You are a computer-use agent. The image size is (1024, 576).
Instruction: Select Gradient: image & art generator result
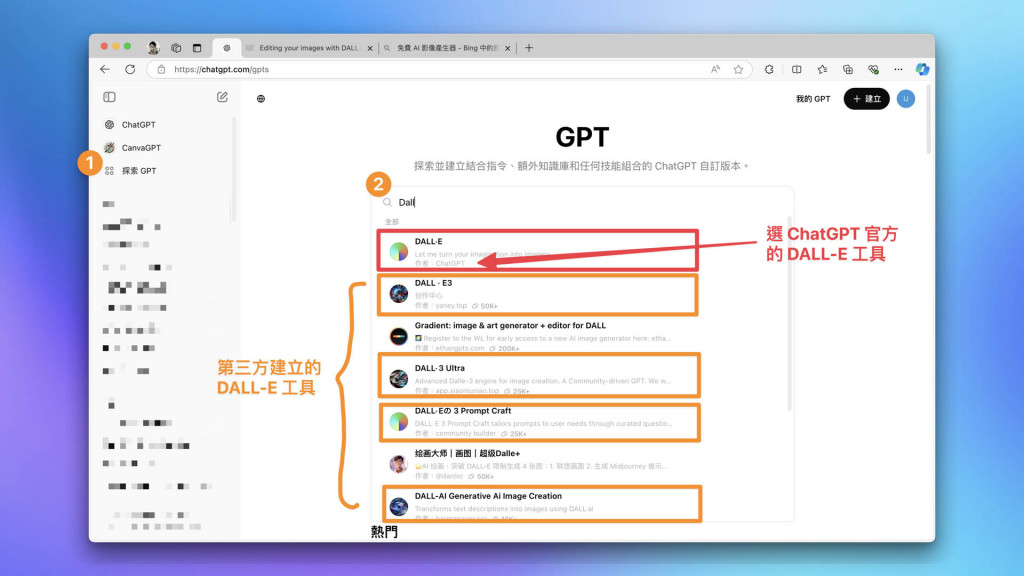(x=537, y=336)
